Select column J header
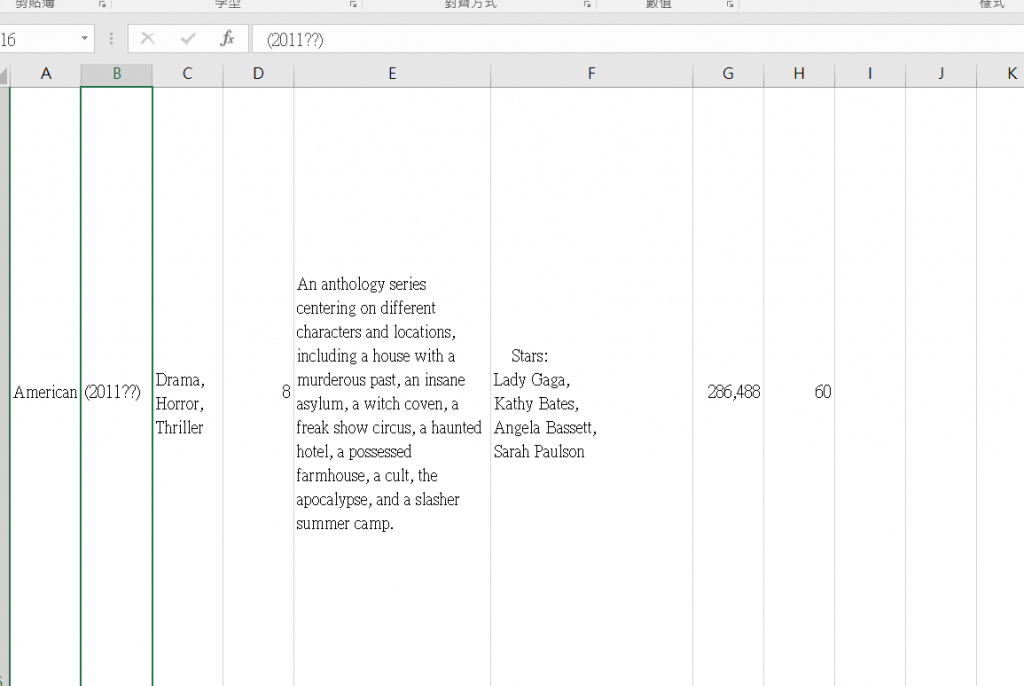Screen dimensions: 1024x686 pyautogui.click(x=941, y=74)
